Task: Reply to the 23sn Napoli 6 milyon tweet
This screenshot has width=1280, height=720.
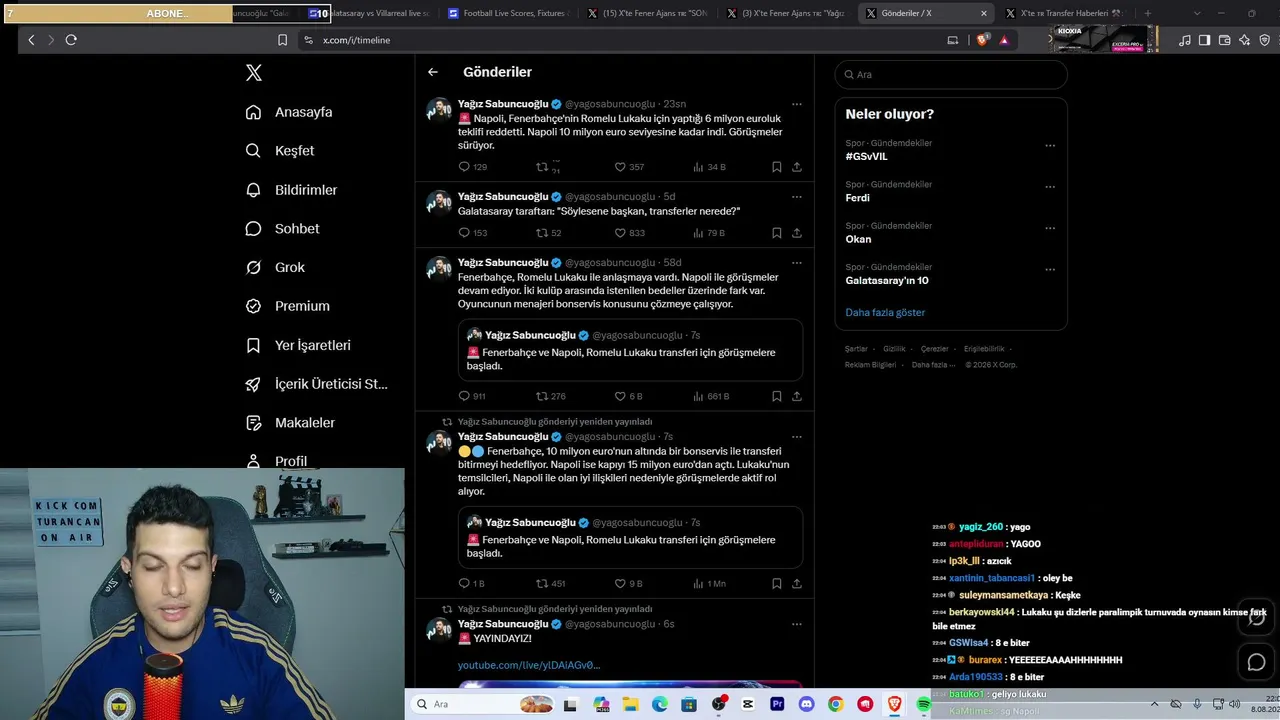Action: pos(464,167)
